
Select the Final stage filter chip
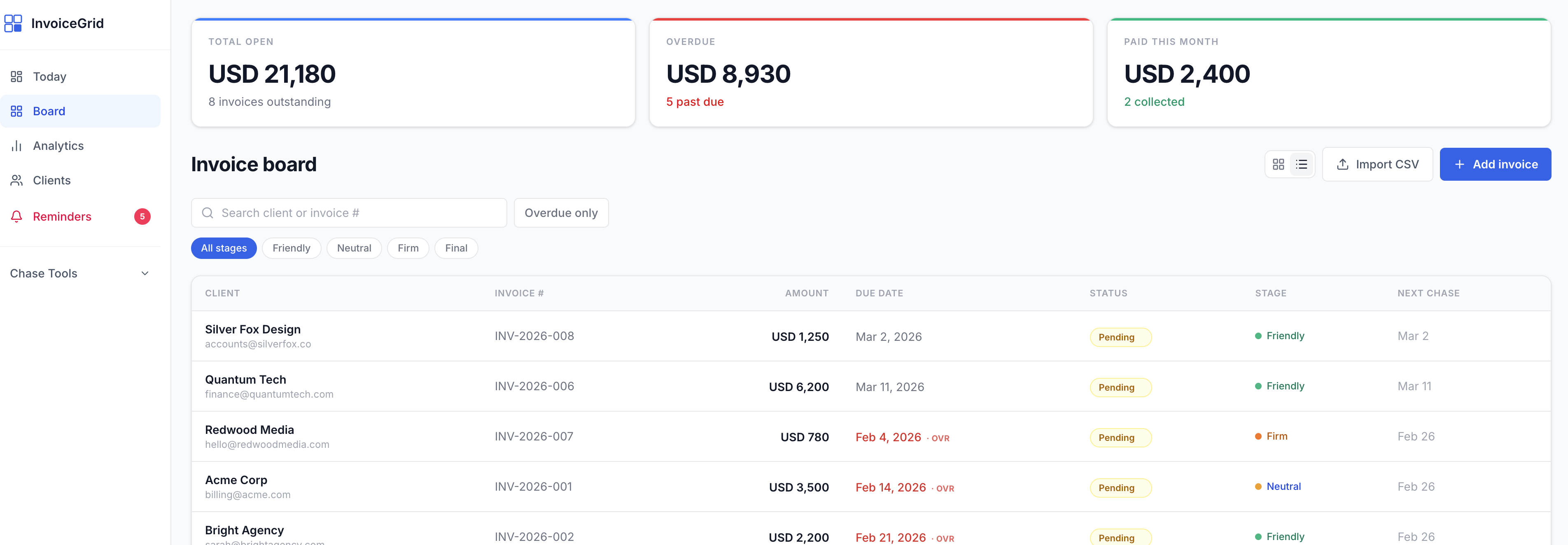coord(456,248)
